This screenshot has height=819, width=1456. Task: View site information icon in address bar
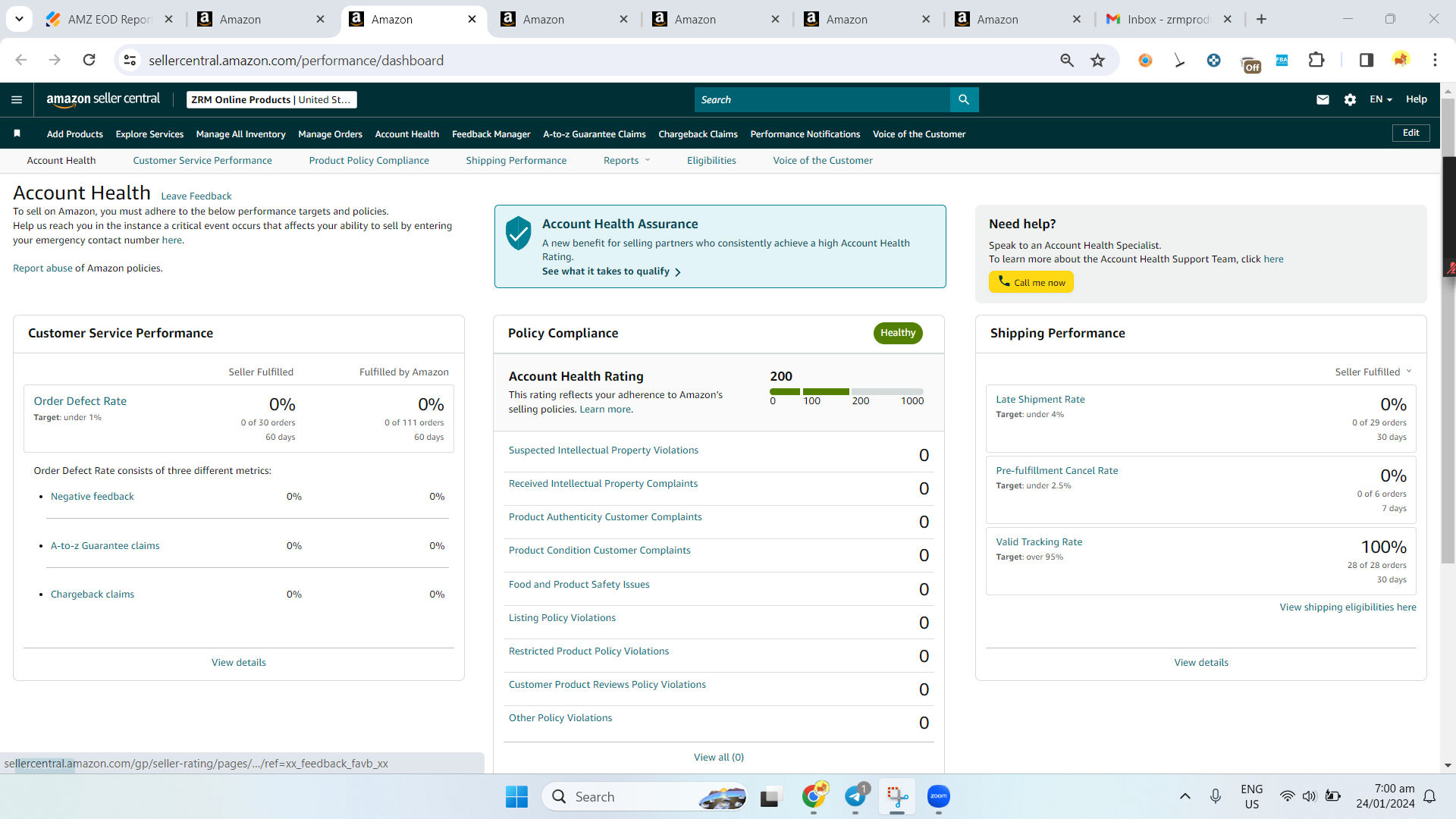pos(130,60)
